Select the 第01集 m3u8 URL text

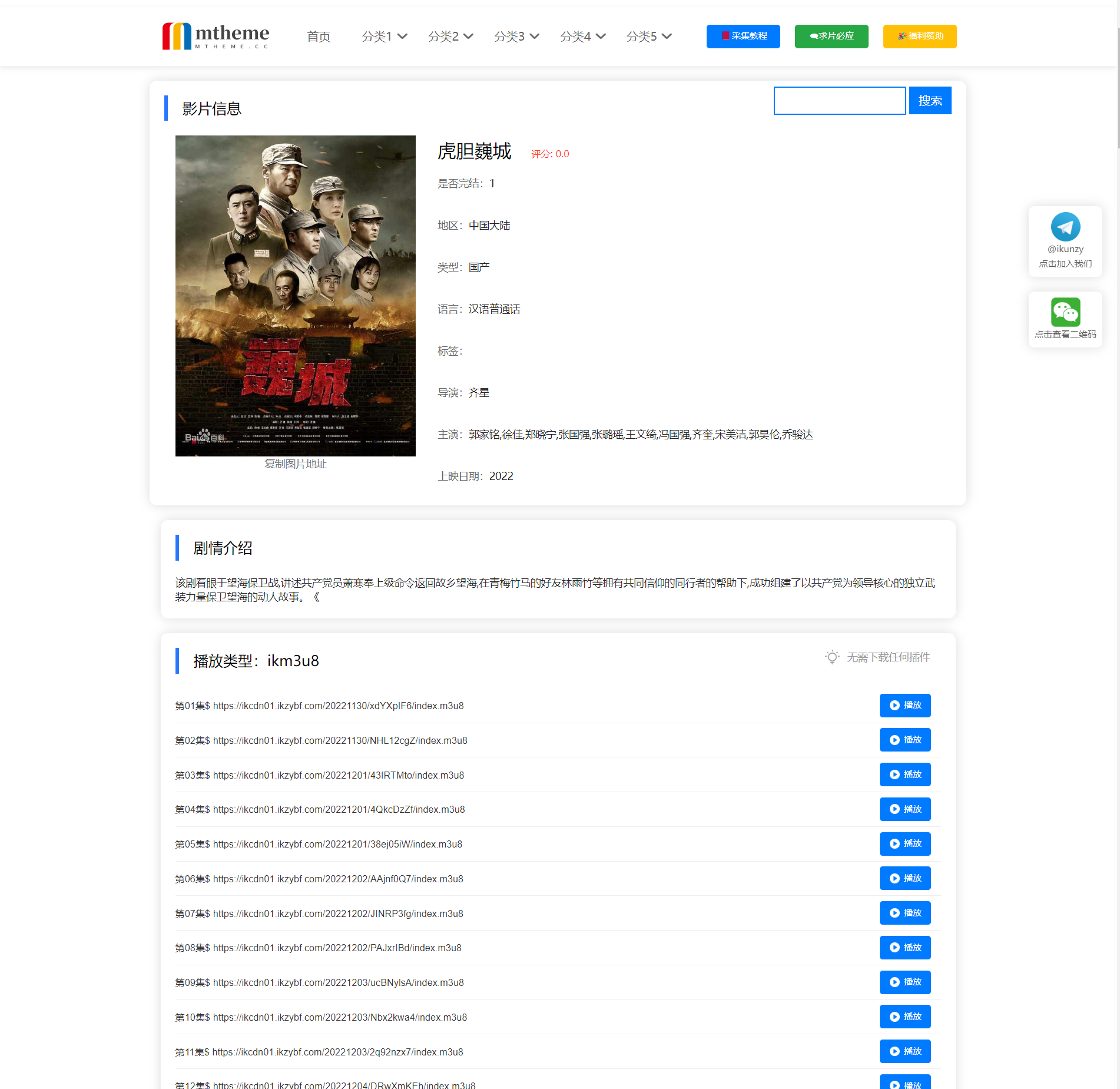(339, 706)
